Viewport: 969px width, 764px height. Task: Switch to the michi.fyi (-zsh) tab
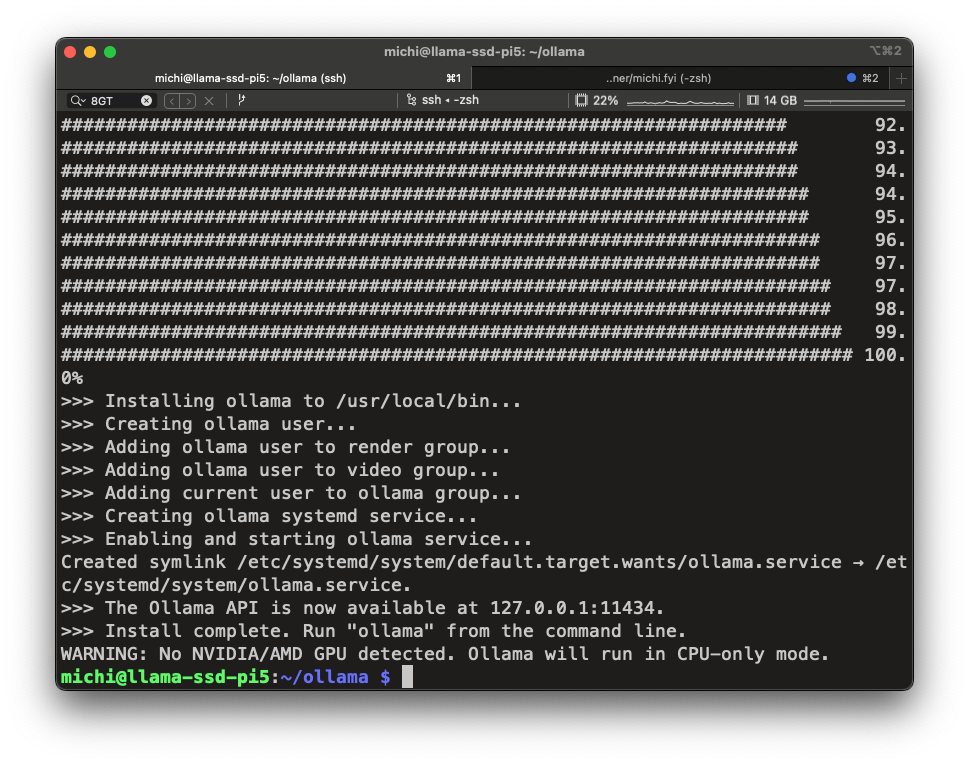tap(658, 78)
